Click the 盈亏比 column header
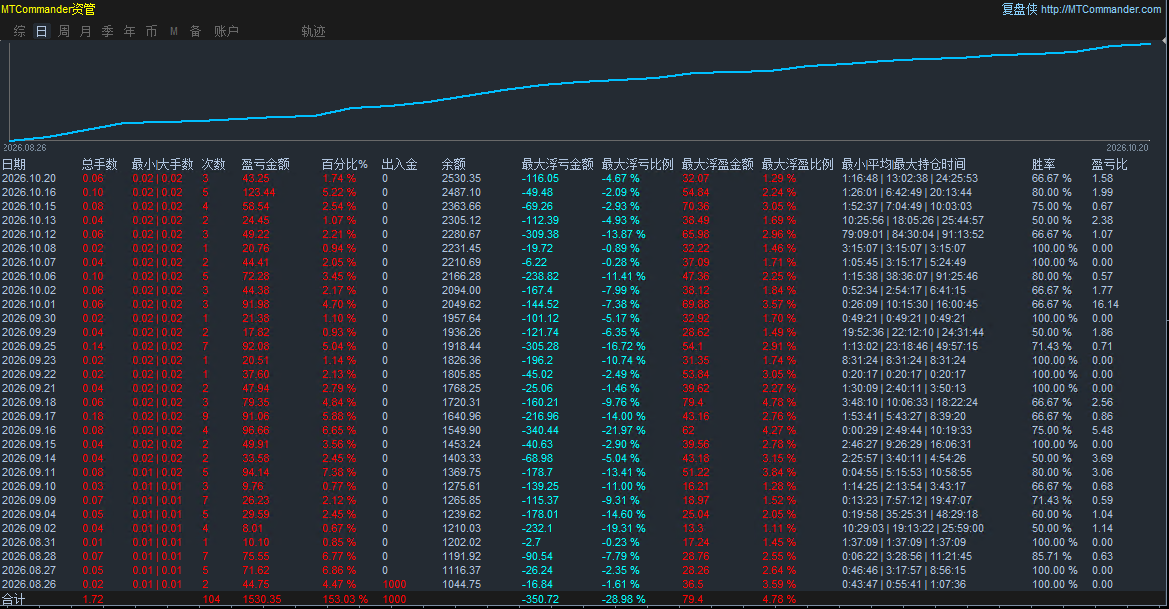Image resolution: width=1169 pixels, height=609 pixels. pyautogui.click(x=1109, y=164)
